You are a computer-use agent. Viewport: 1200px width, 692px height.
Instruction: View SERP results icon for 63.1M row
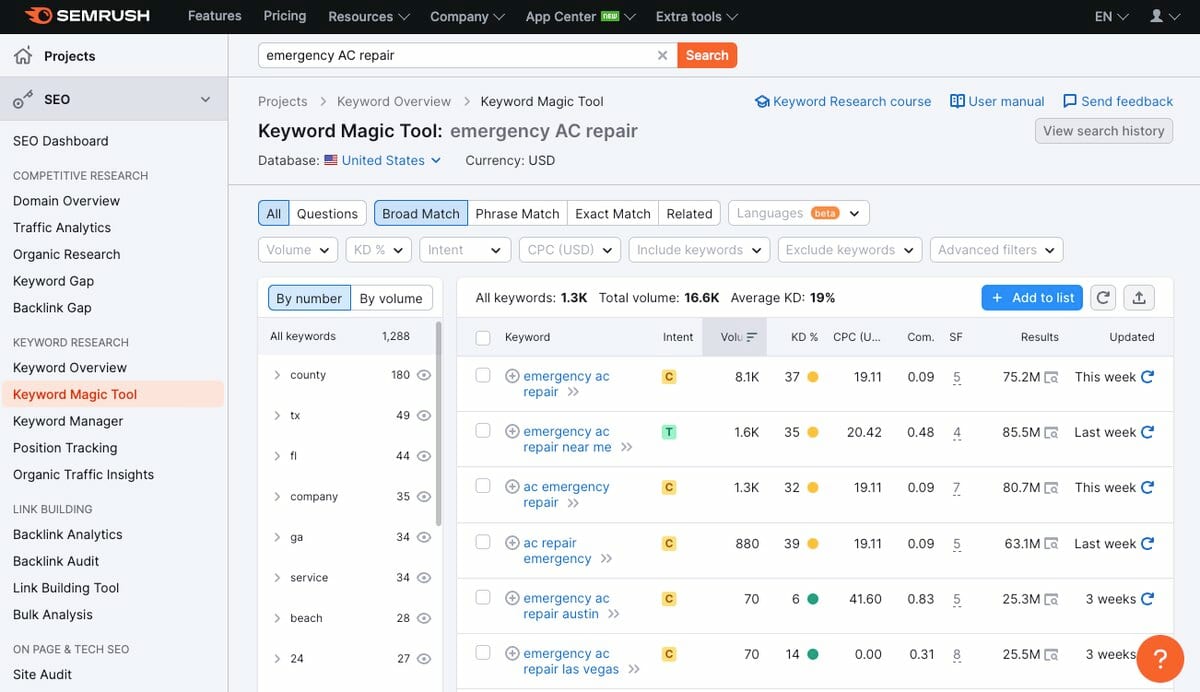[1051, 544]
